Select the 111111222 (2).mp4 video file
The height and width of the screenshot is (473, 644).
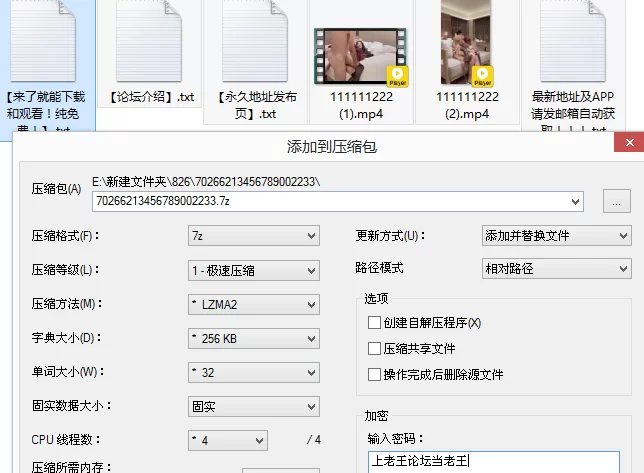point(467,43)
